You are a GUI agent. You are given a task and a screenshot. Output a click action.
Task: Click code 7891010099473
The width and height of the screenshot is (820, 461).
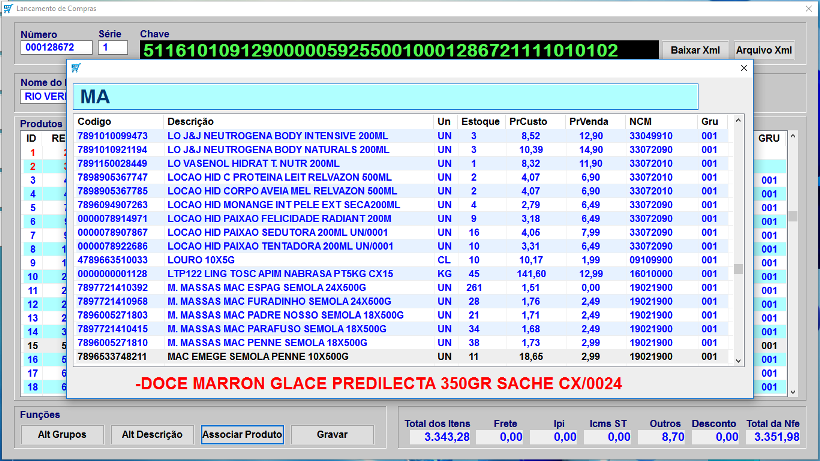click(x=112, y=136)
